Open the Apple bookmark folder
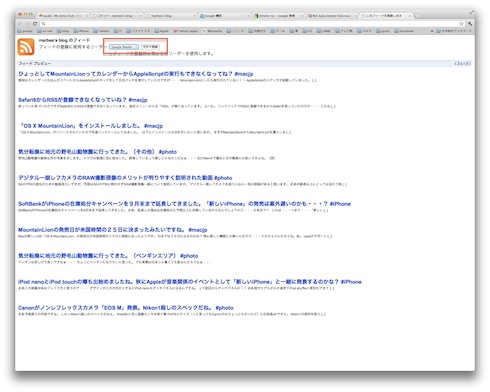The height and width of the screenshot is (392, 490). coord(162,31)
